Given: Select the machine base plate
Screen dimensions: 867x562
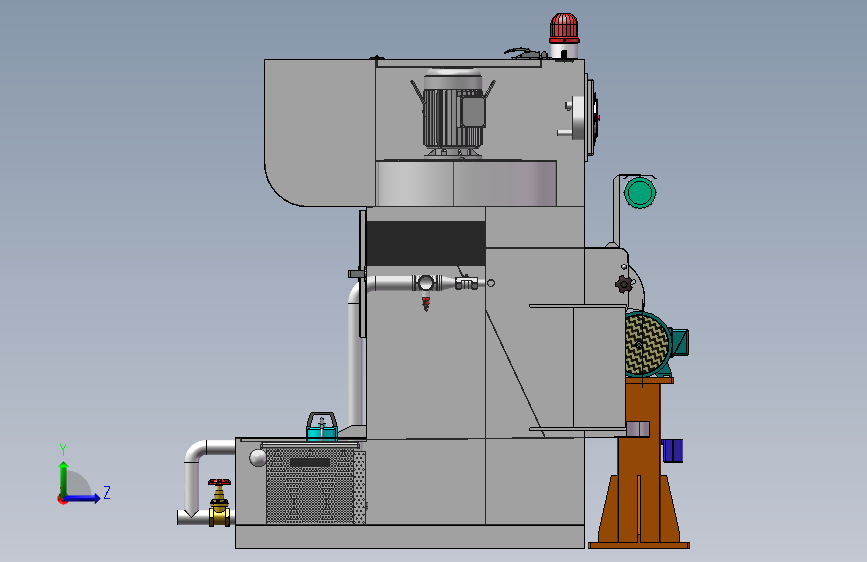Looking at the screenshot, I should (410, 537).
